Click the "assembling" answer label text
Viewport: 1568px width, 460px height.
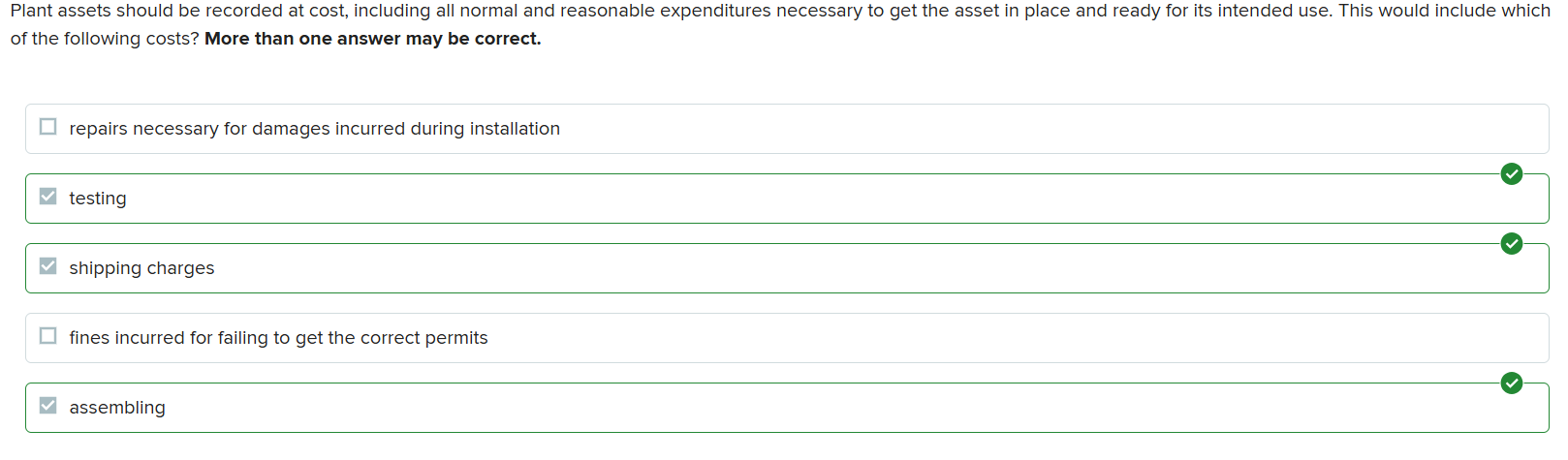pyautogui.click(x=117, y=408)
